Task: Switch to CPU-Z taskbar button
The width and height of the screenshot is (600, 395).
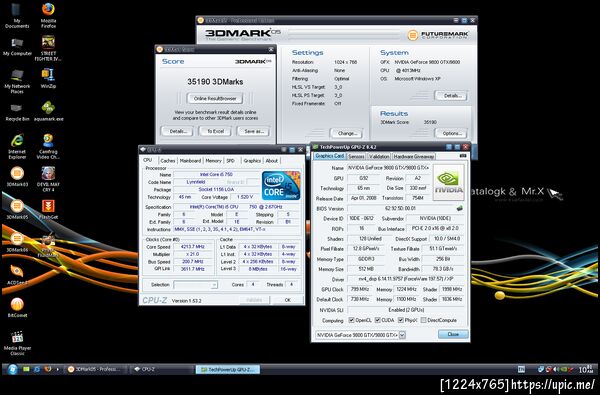Action: [162, 369]
